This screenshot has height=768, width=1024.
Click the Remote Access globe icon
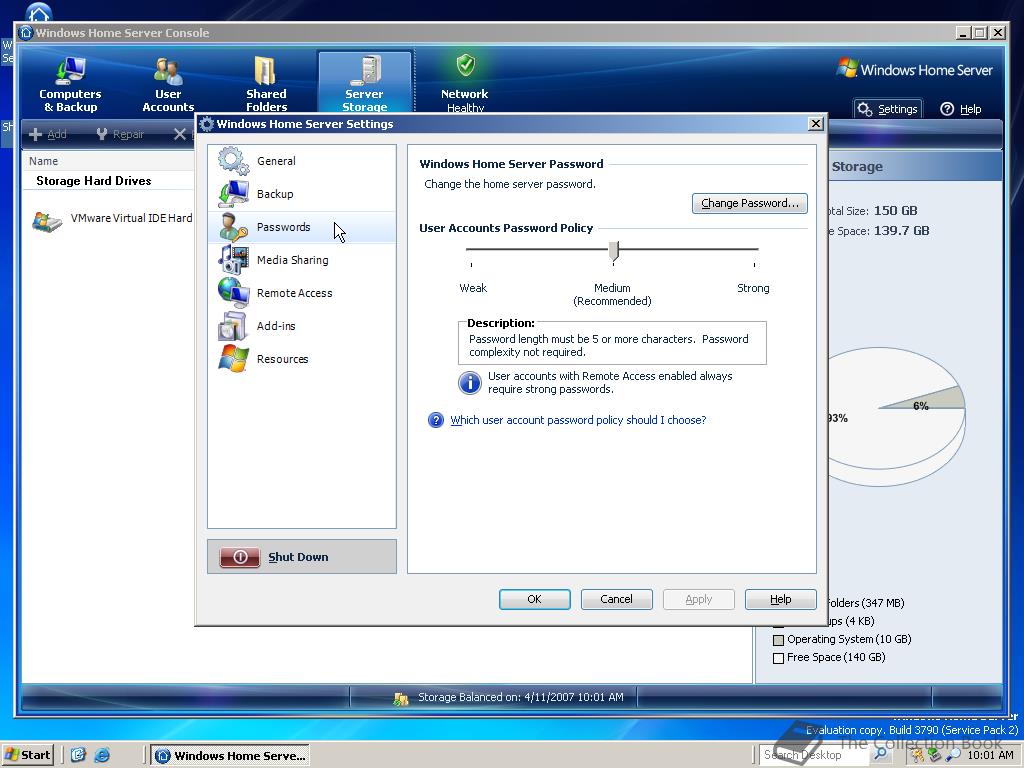[233, 293]
